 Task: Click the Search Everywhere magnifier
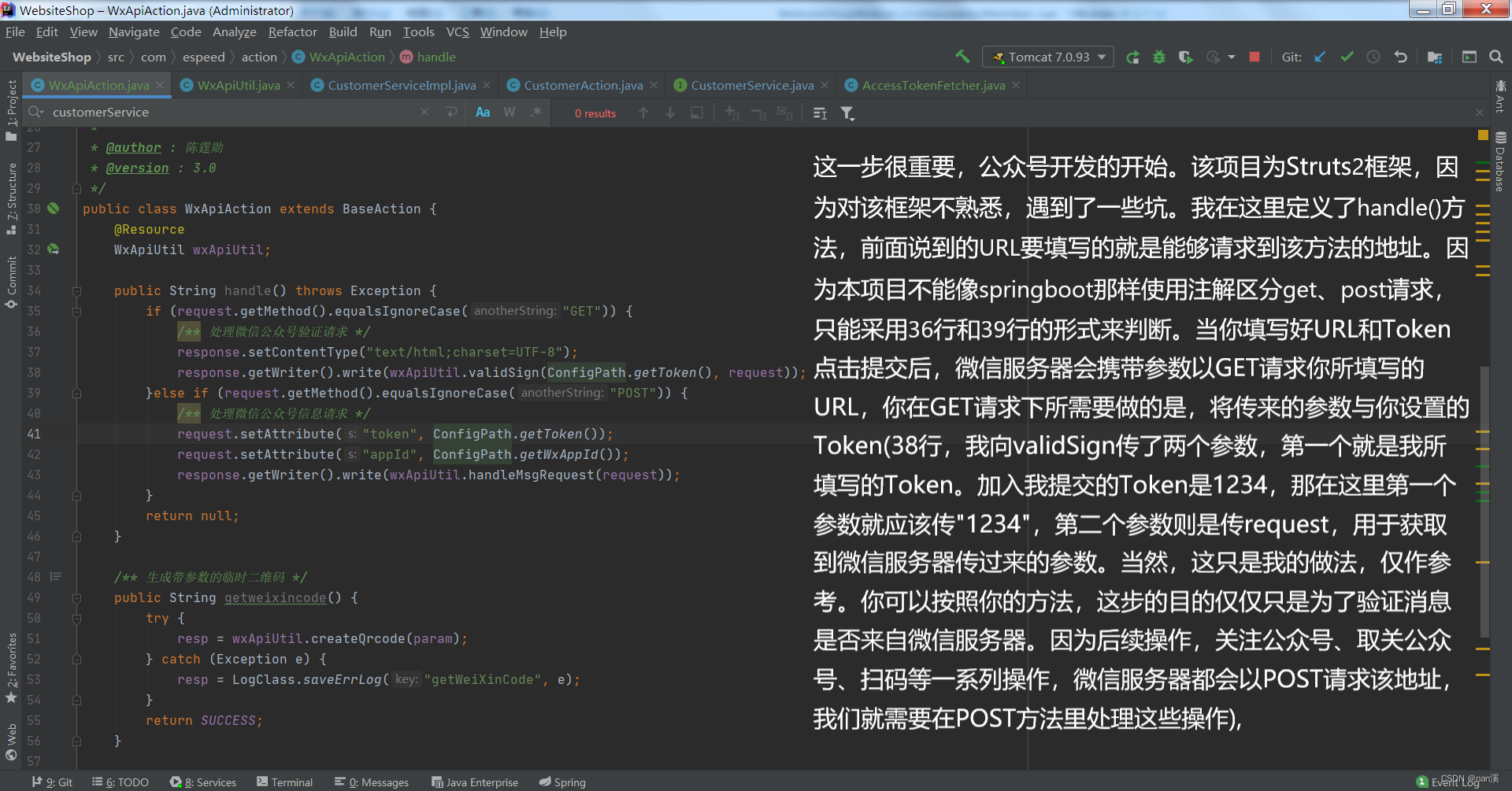tap(1496, 57)
